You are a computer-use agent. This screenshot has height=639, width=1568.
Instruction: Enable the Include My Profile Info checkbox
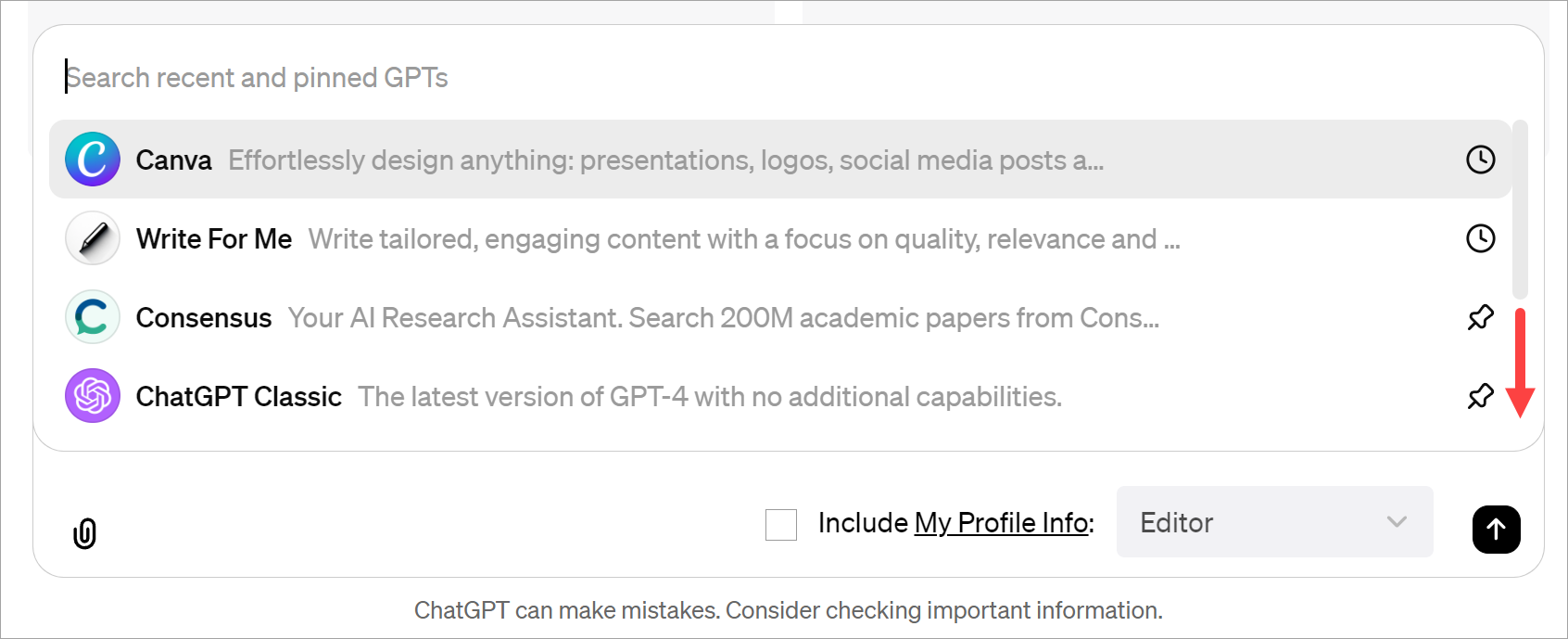pyautogui.click(x=780, y=525)
